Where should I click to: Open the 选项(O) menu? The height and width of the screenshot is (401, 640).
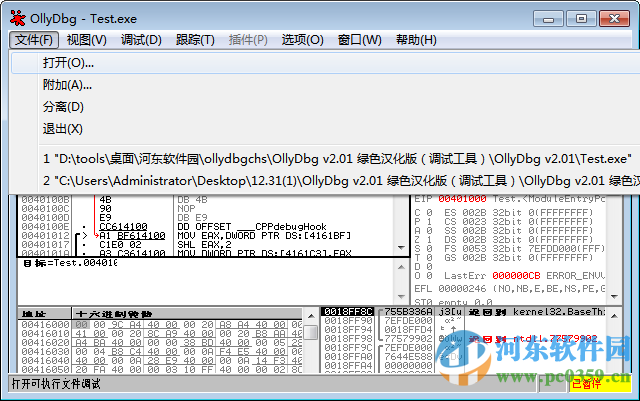[x=302, y=40]
